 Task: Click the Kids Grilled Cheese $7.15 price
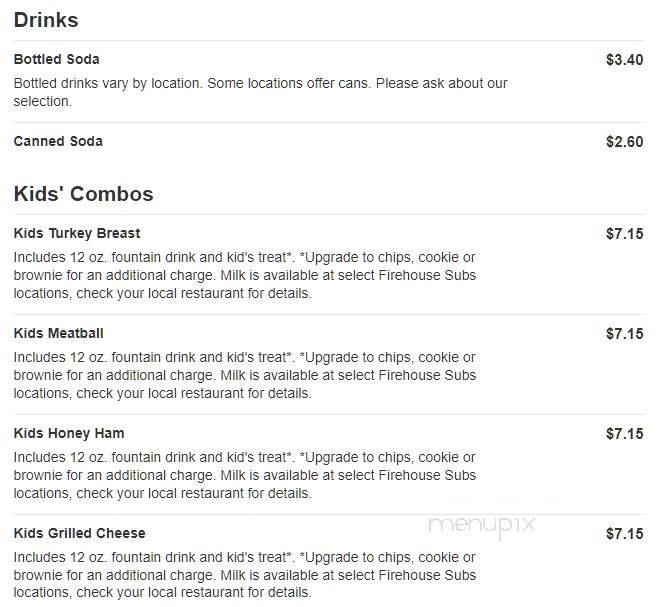tap(624, 533)
